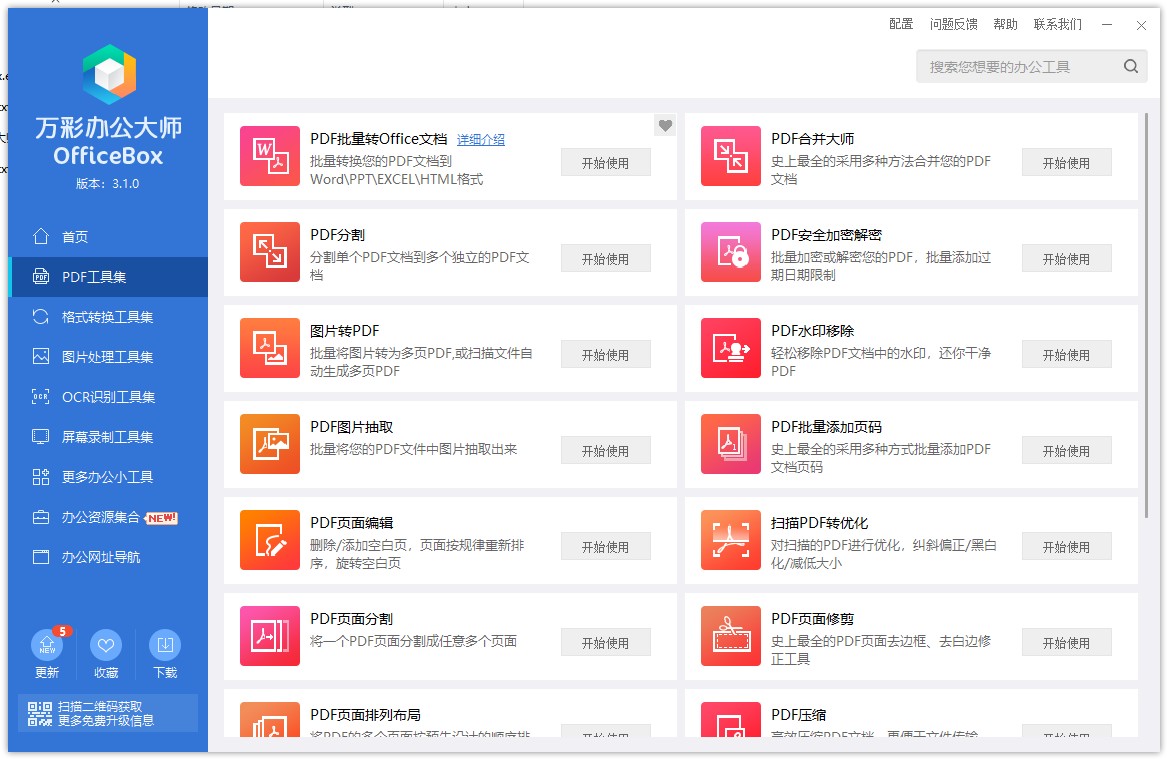
Task: Click the PDF压缩 title text
Action: pos(799,715)
